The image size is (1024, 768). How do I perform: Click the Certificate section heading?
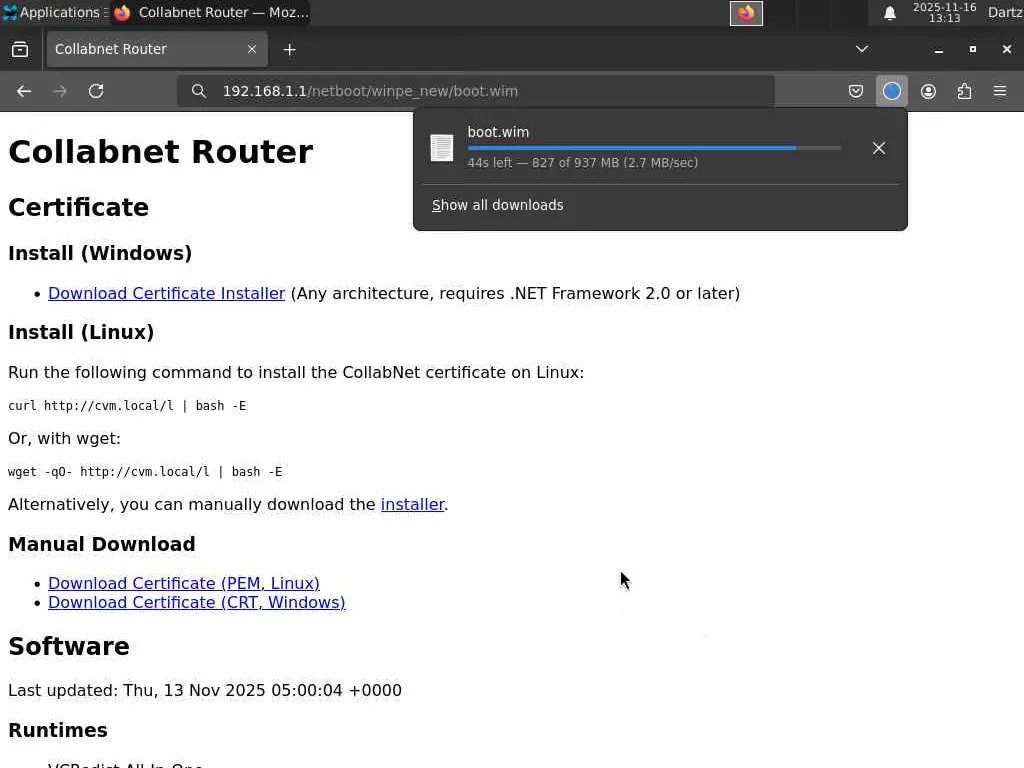(x=78, y=207)
